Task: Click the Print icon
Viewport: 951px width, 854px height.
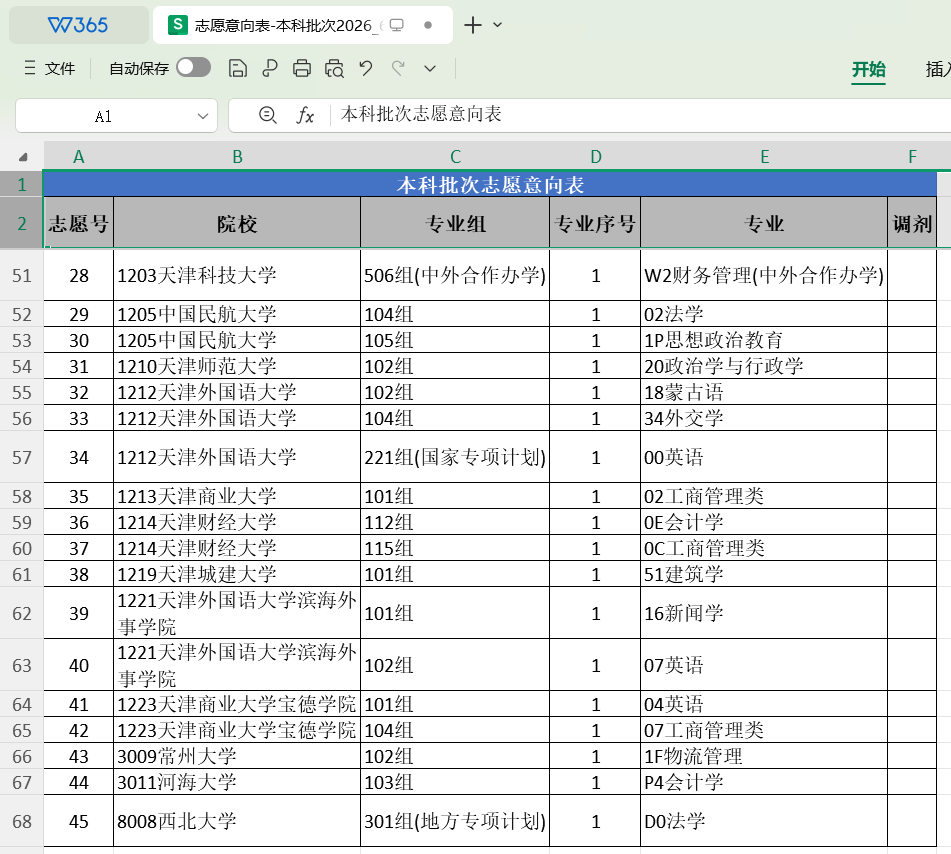Action: tap(301, 69)
